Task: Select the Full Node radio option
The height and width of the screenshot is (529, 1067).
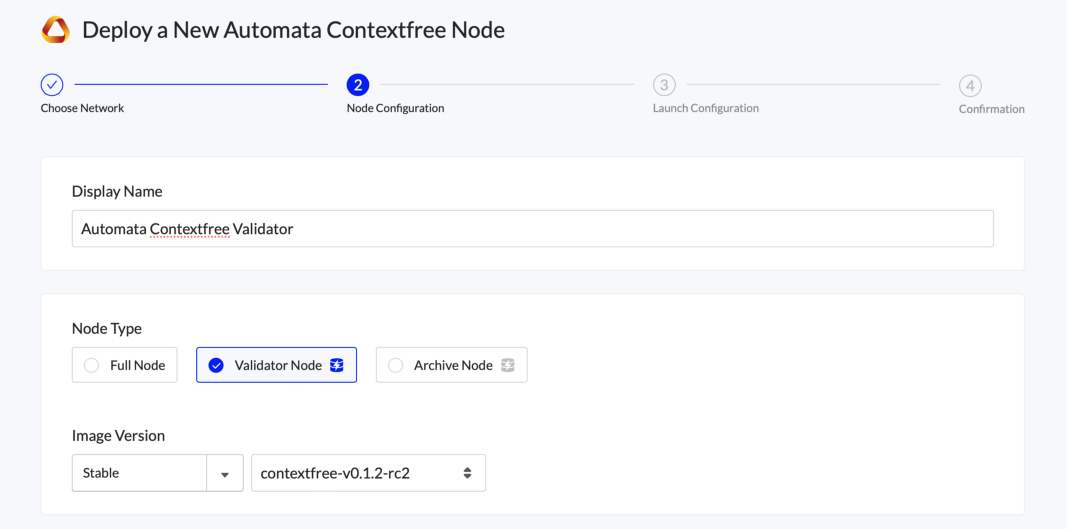Action: click(93, 365)
